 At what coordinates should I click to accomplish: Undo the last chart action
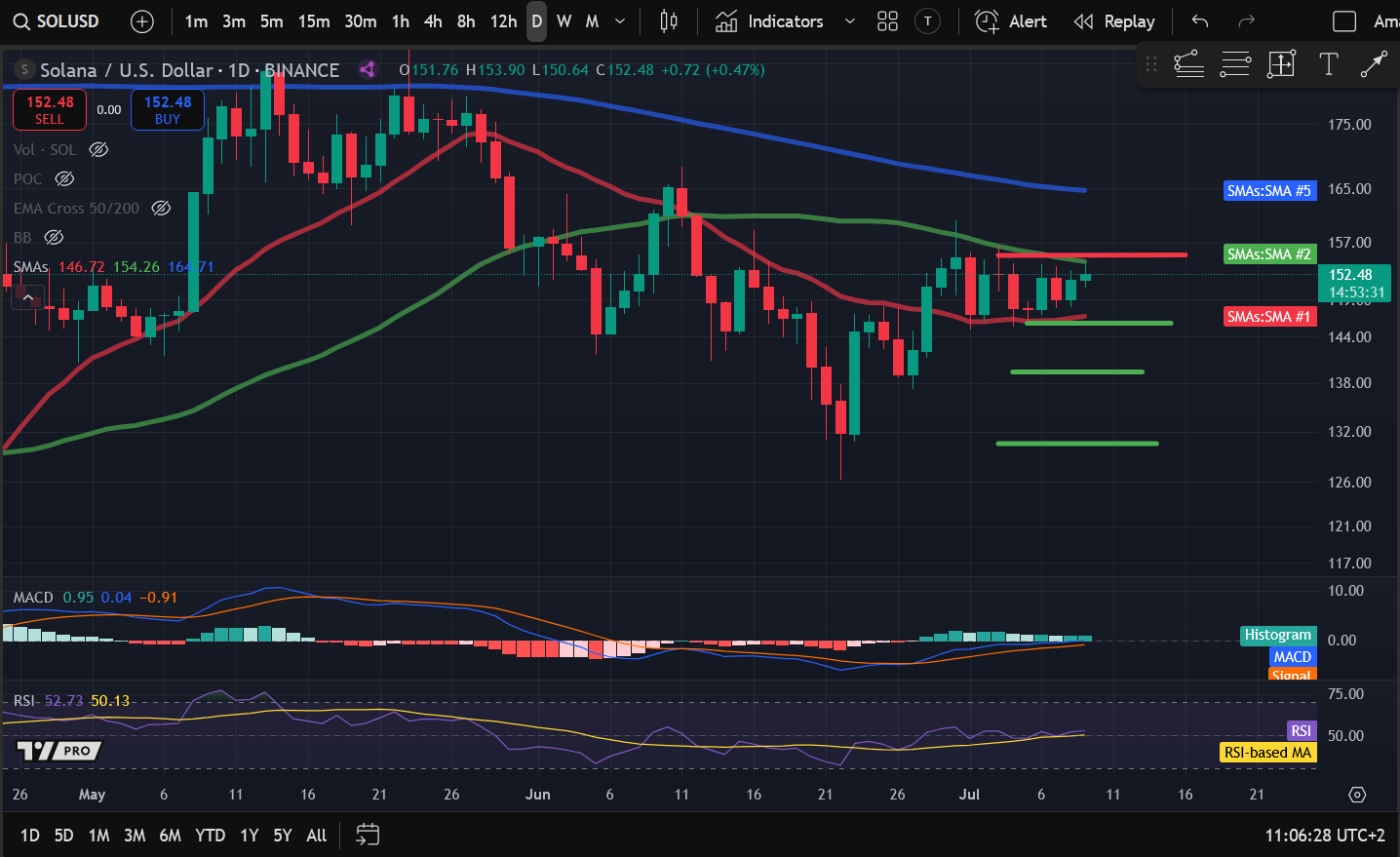tap(1200, 21)
